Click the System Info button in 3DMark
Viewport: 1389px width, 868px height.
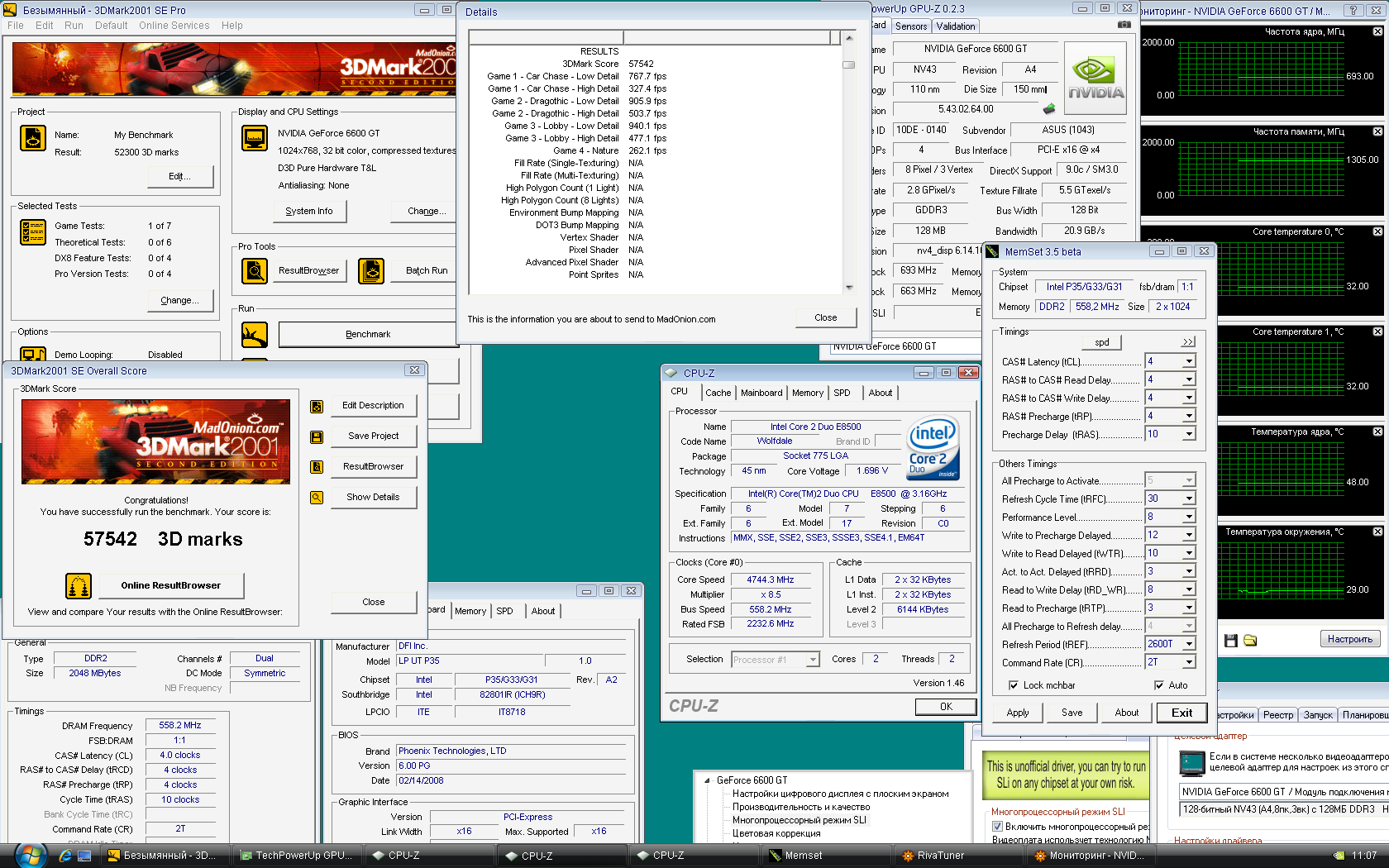coord(309,212)
